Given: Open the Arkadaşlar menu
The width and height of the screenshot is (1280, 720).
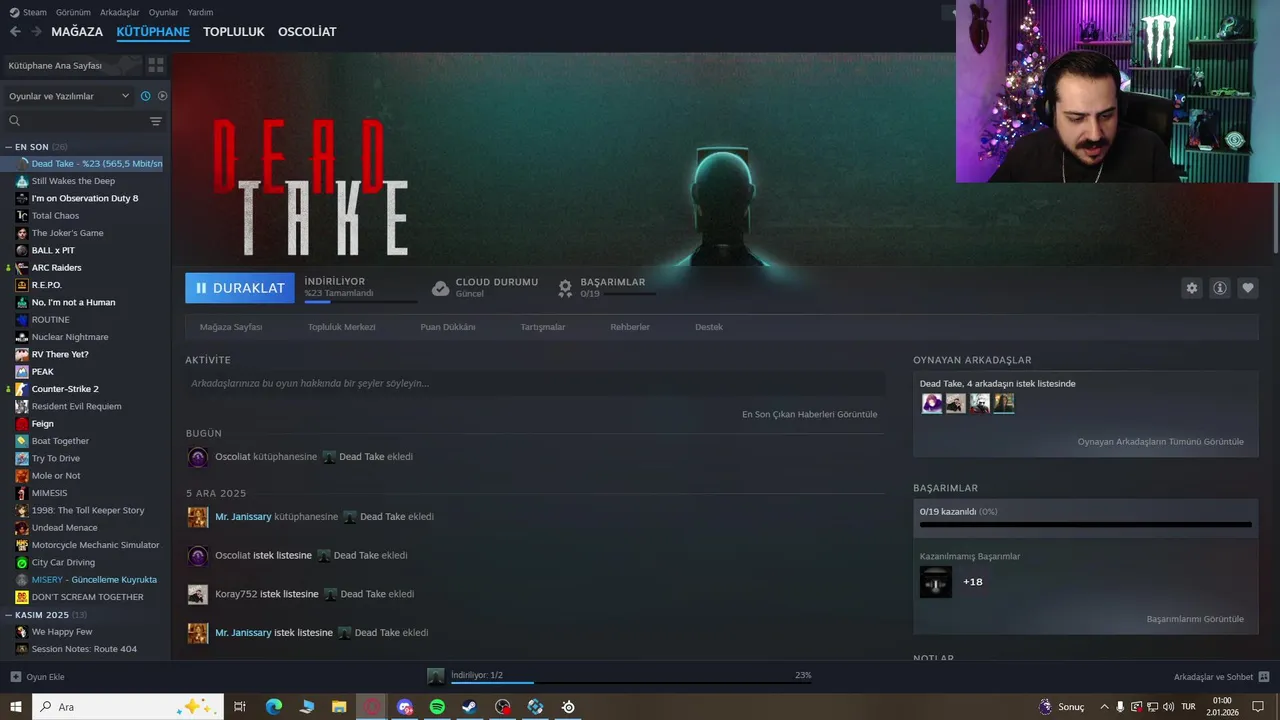Looking at the screenshot, I should pos(120,12).
